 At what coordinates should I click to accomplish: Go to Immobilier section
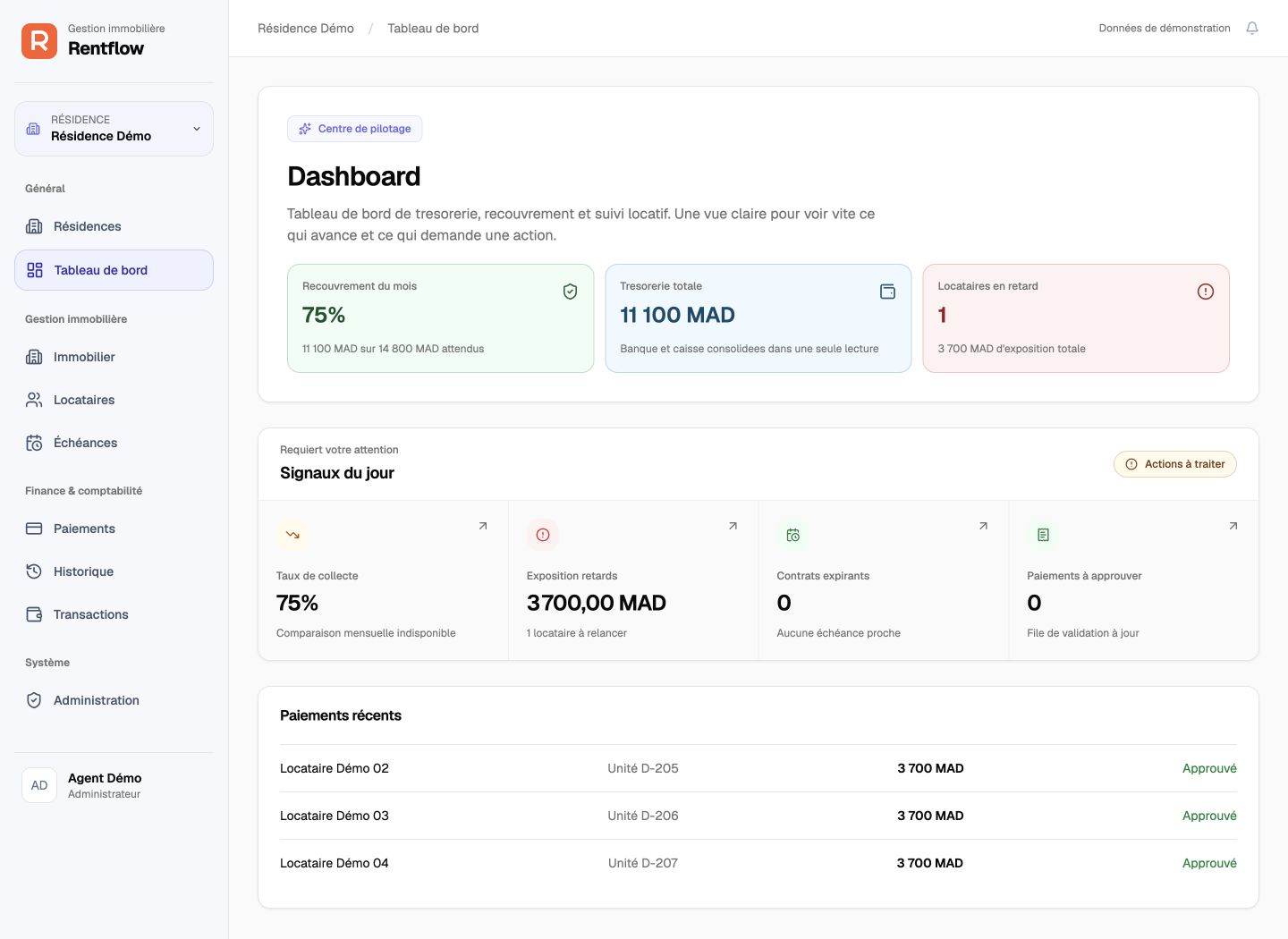114,357
